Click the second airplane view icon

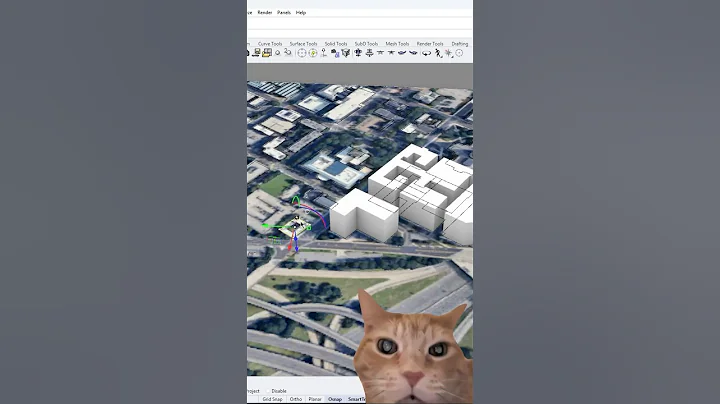point(369,53)
